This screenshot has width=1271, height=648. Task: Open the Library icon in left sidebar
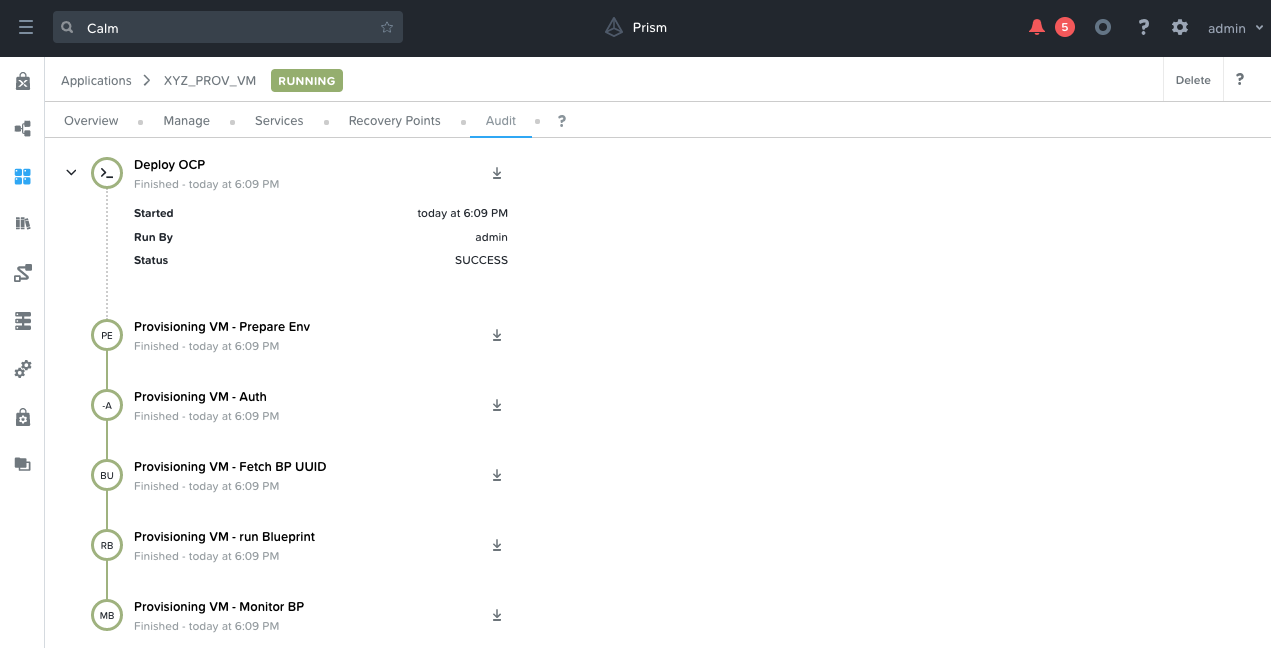[x=23, y=223]
